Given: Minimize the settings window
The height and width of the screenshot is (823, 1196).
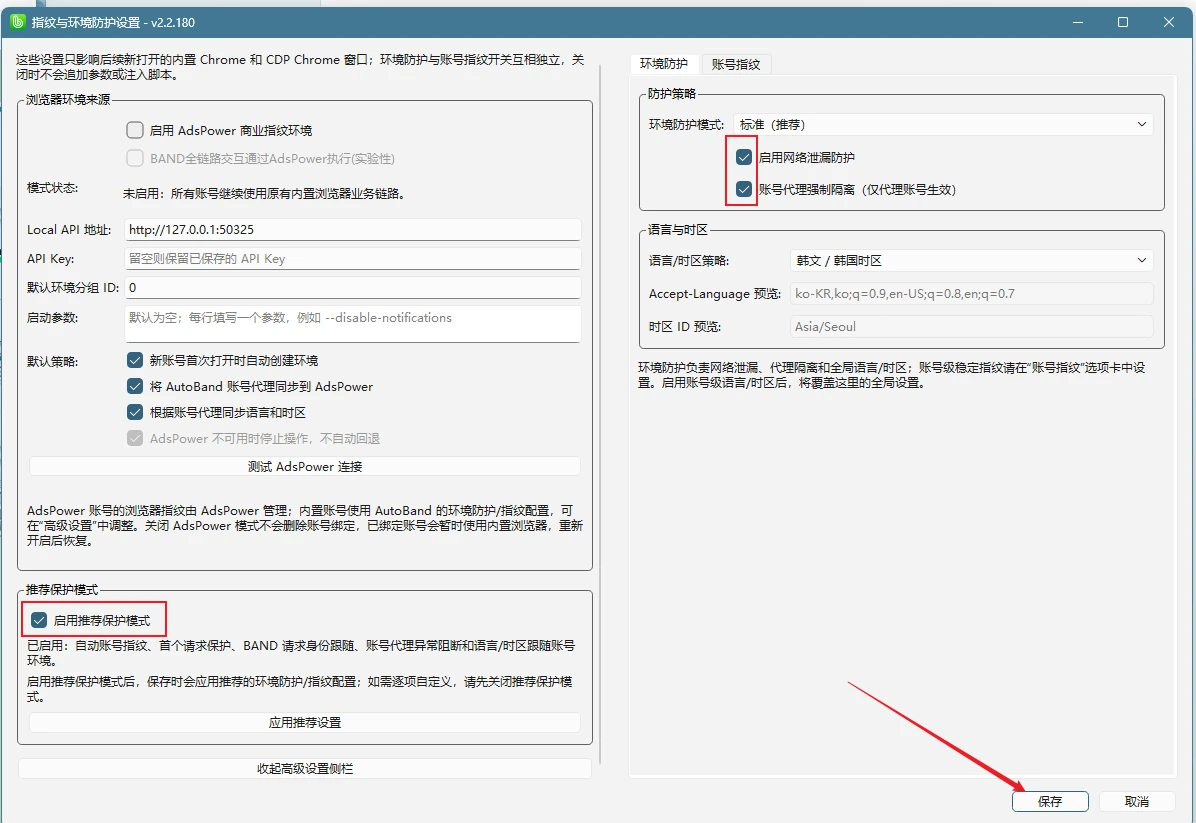Looking at the screenshot, I should [1078, 22].
